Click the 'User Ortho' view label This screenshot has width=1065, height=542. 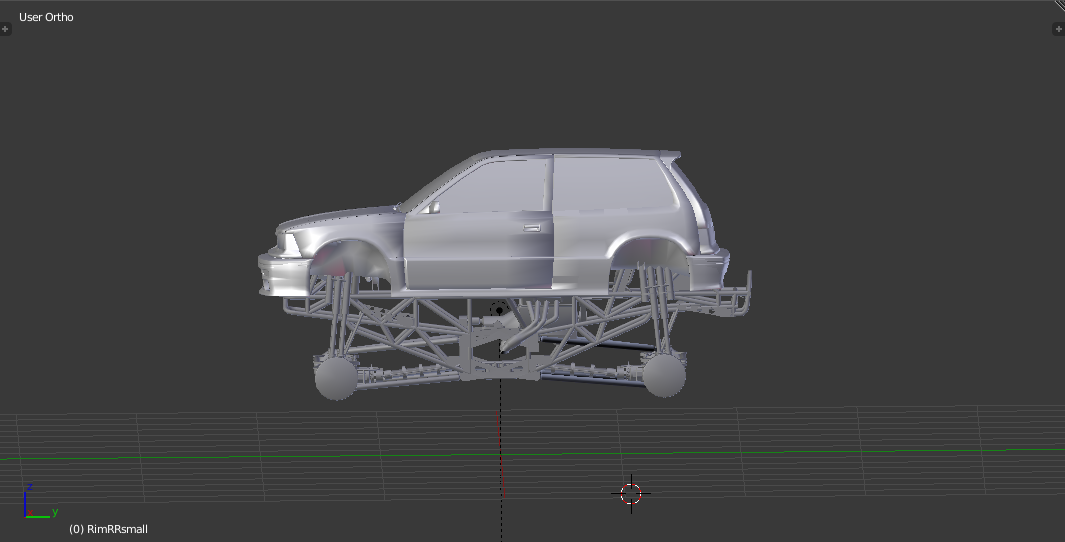coord(46,17)
